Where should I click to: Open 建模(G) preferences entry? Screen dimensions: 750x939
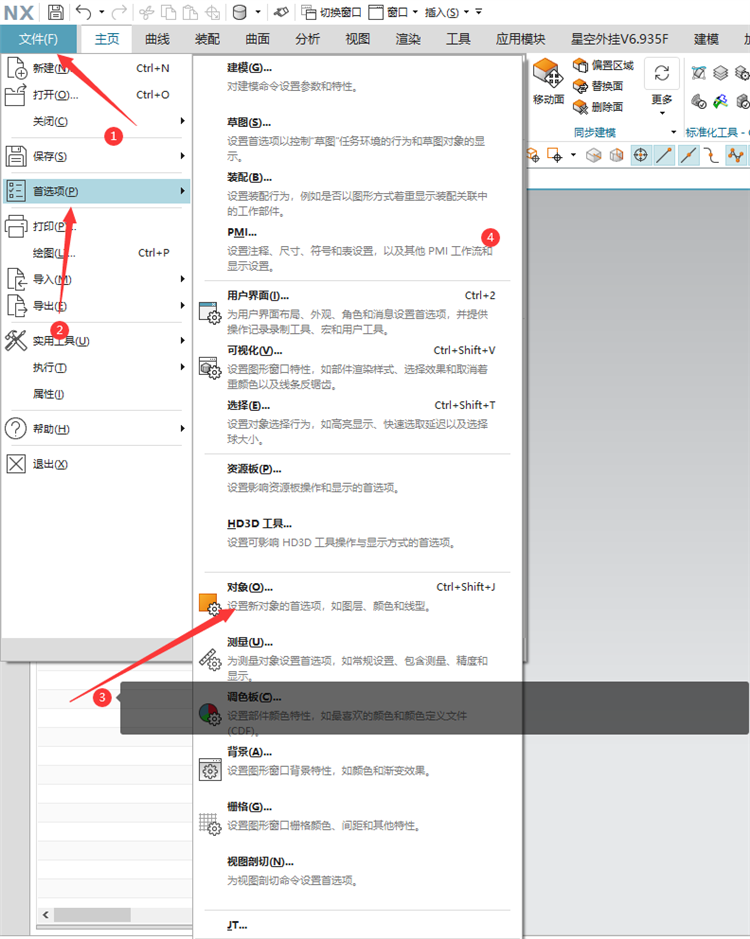358,77
